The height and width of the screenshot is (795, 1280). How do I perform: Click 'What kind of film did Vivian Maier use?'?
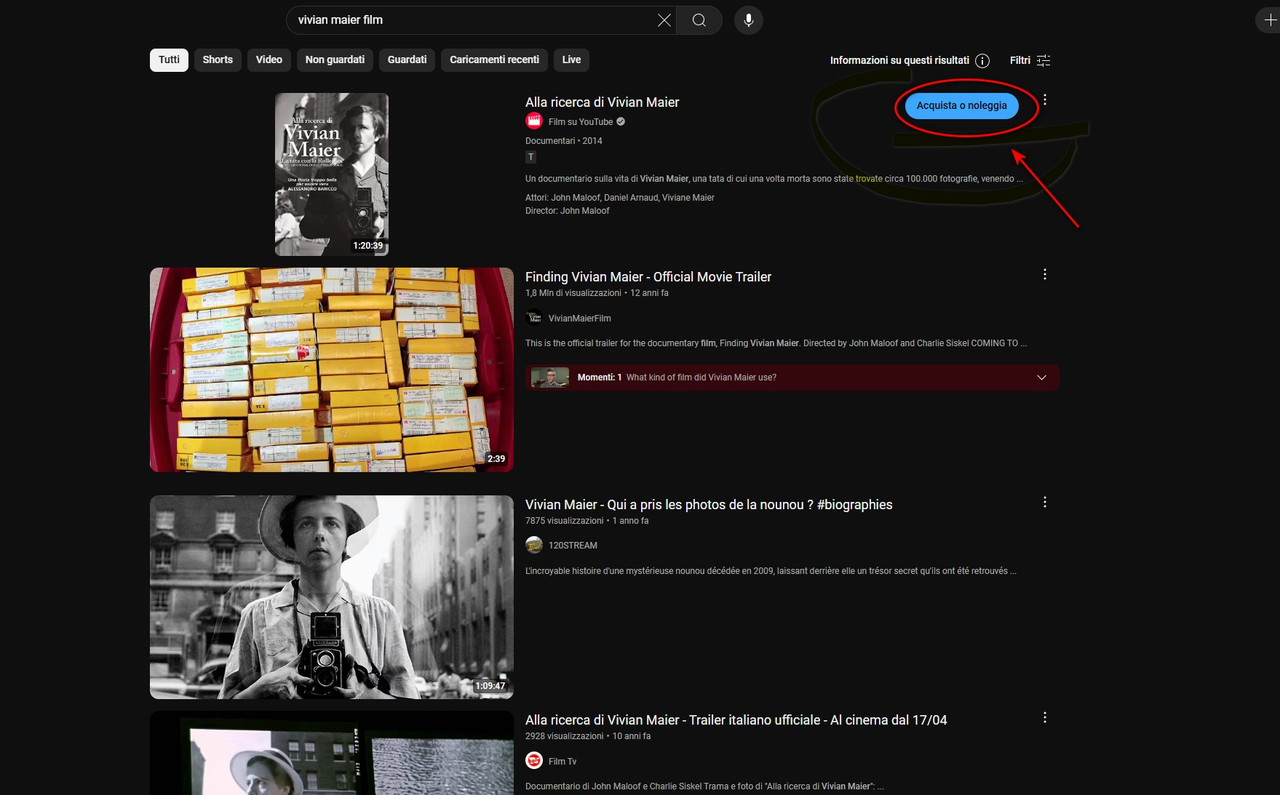click(701, 378)
